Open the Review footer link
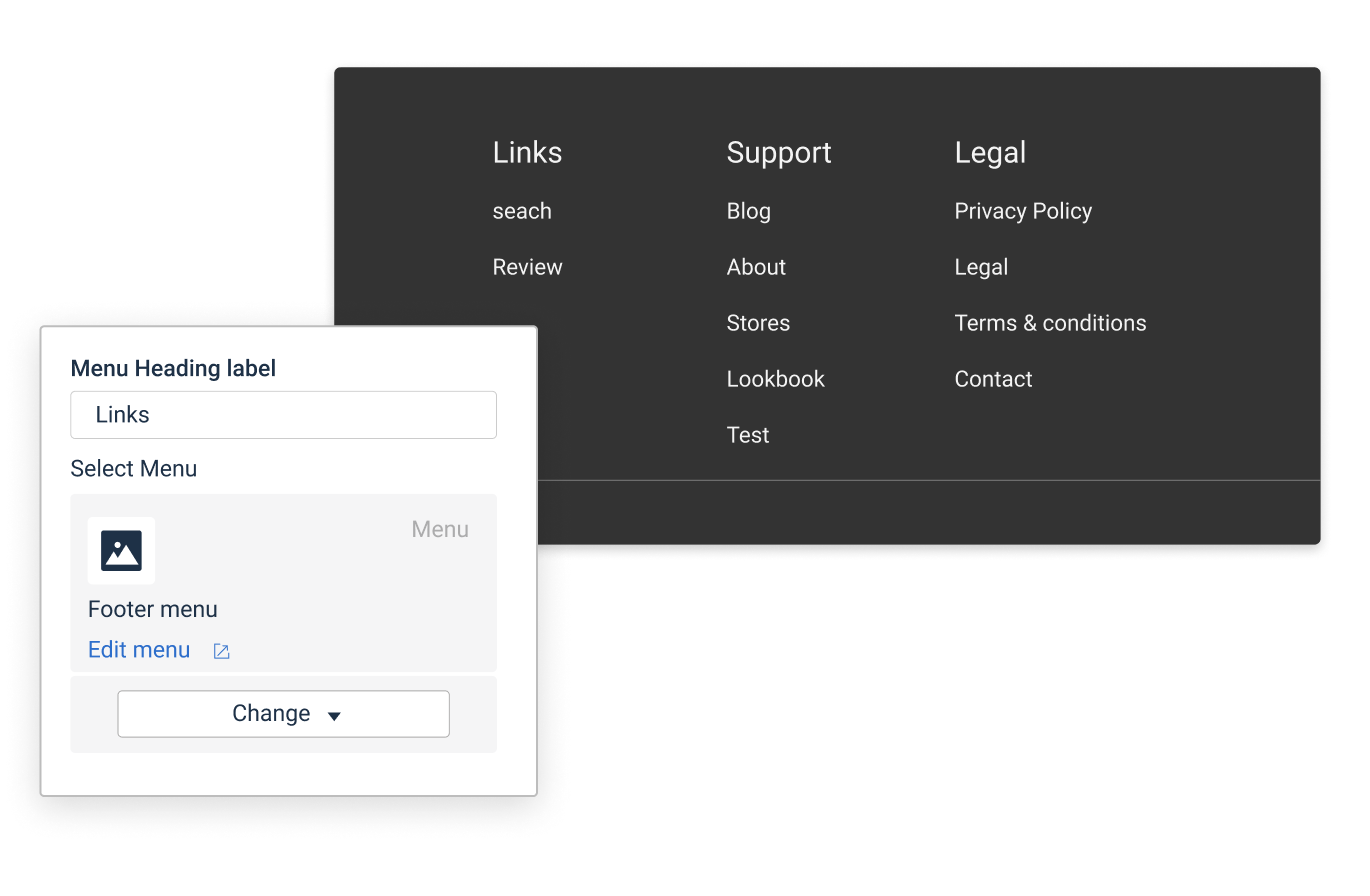1370x896 pixels. coord(527,267)
